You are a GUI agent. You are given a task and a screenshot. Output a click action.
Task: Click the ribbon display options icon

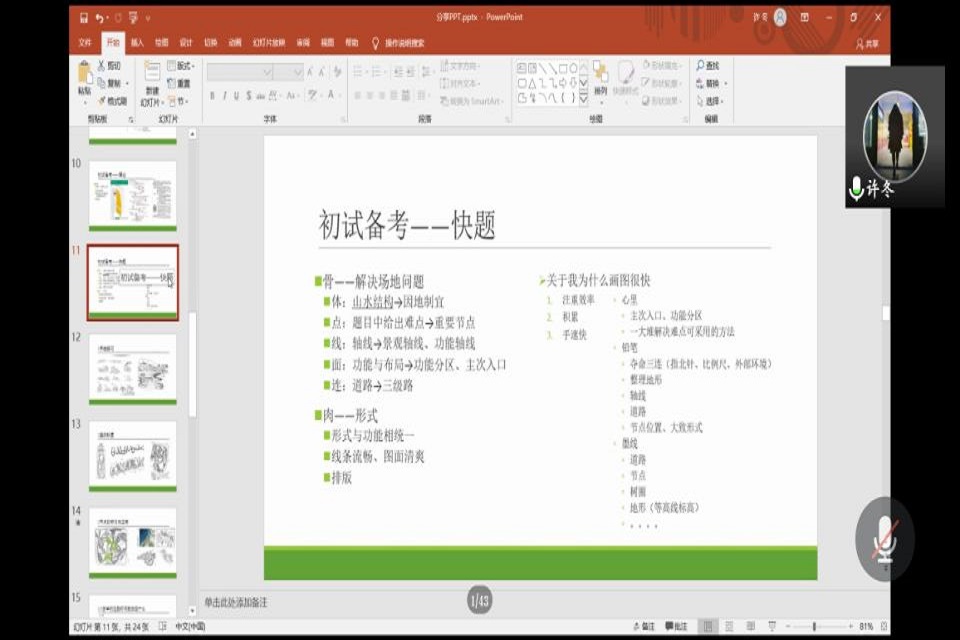point(804,18)
